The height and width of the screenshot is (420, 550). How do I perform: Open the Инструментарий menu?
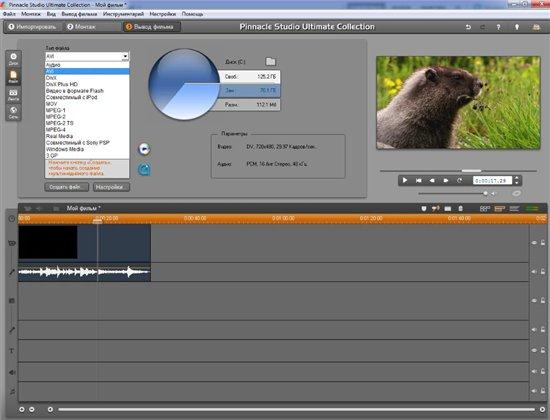pos(123,14)
